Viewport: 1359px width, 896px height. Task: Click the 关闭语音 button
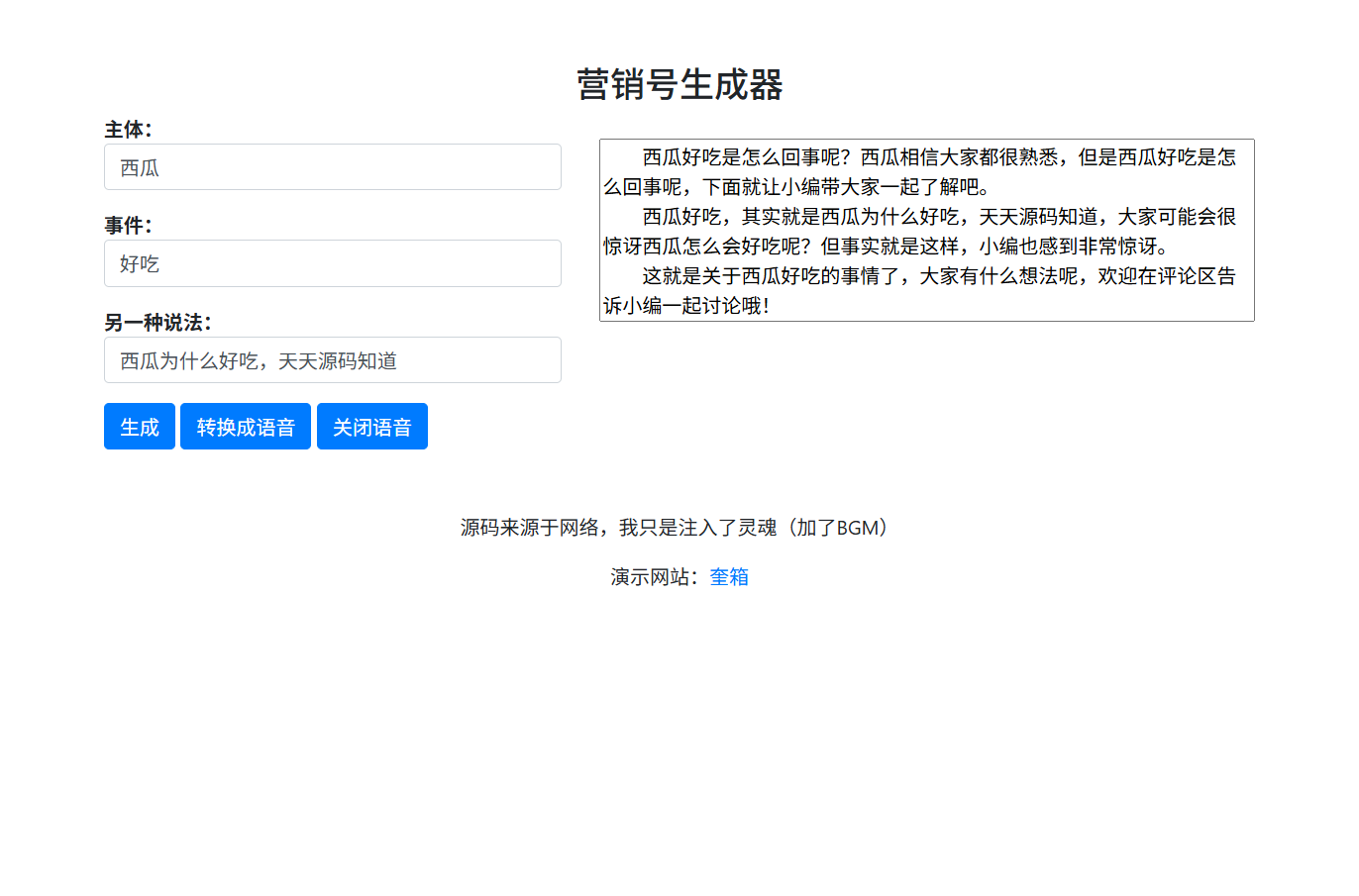pyautogui.click(x=372, y=426)
